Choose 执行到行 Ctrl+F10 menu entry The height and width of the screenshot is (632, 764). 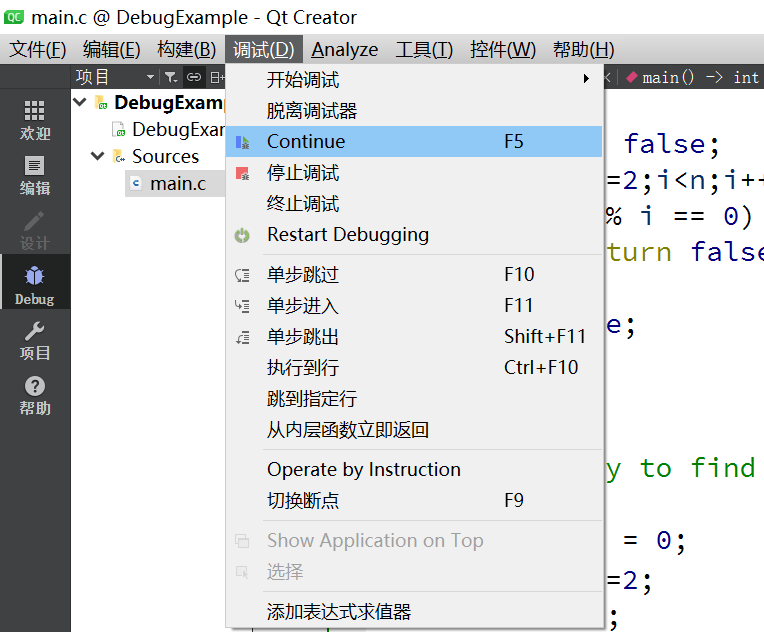pyautogui.click(x=414, y=367)
